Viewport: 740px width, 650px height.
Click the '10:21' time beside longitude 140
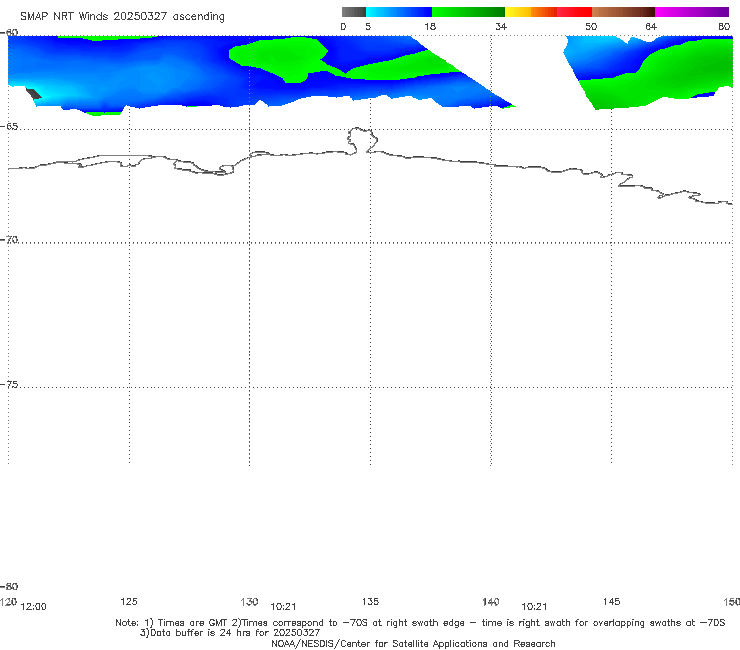tap(534, 607)
